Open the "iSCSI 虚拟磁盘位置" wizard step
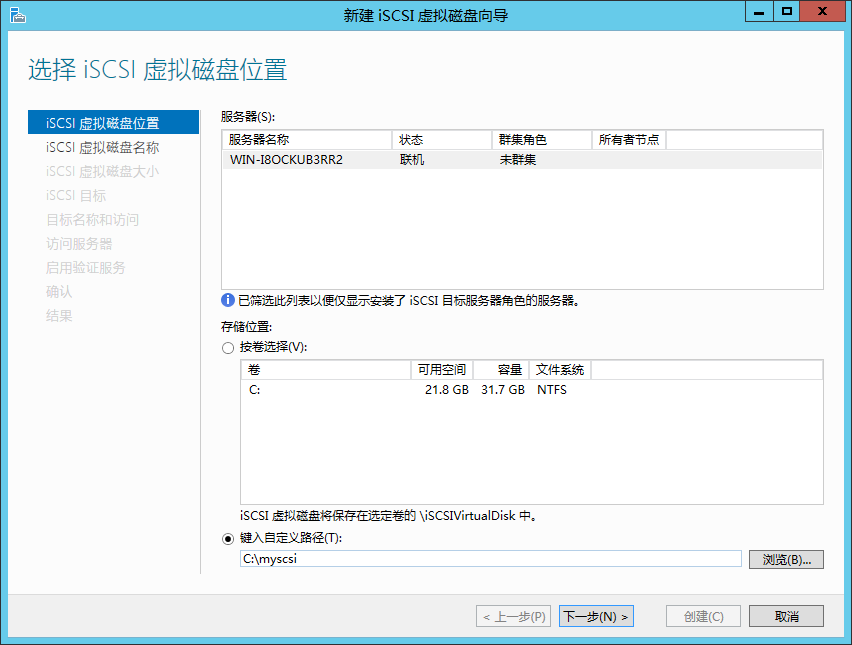Image resolution: width=852 pixels, height=645 pixels. [114, 122]
